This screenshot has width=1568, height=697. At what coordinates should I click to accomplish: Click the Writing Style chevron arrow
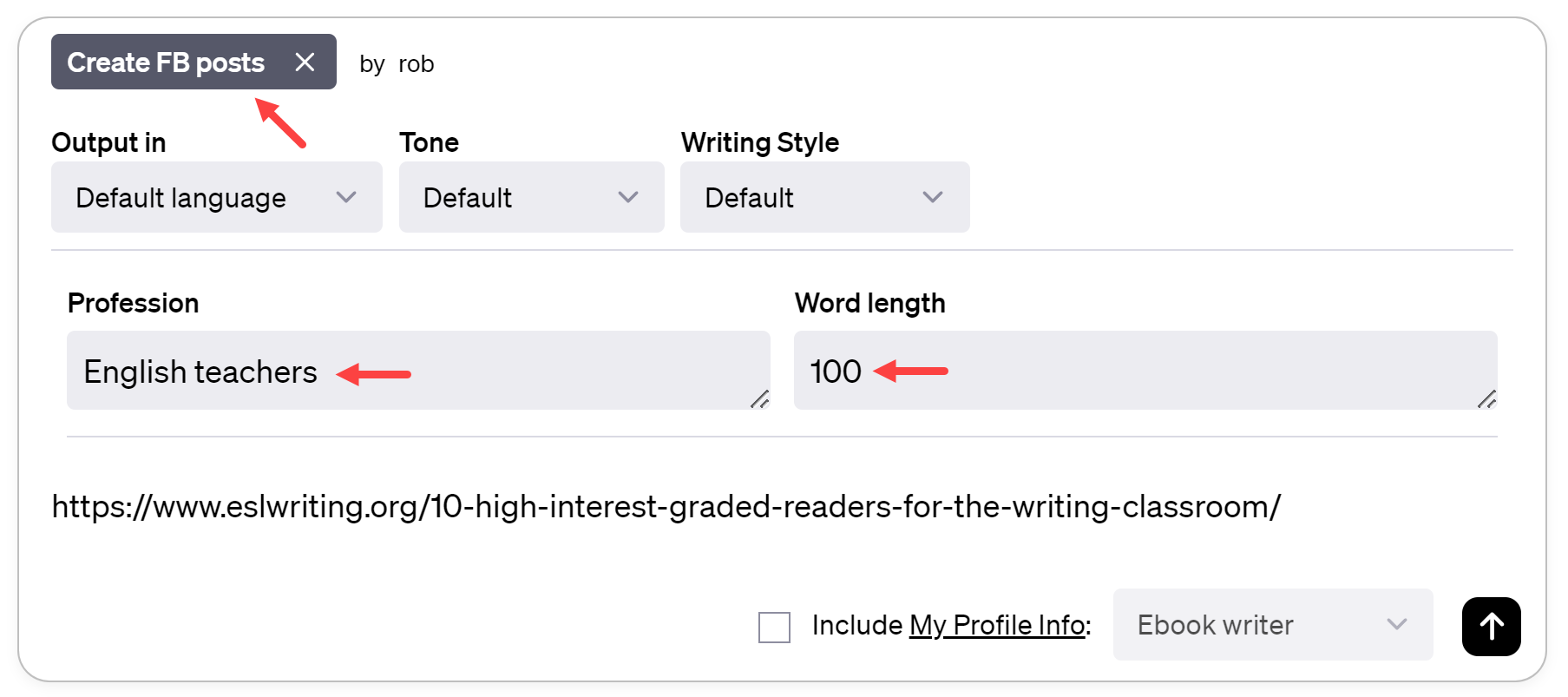coord(933,198)
